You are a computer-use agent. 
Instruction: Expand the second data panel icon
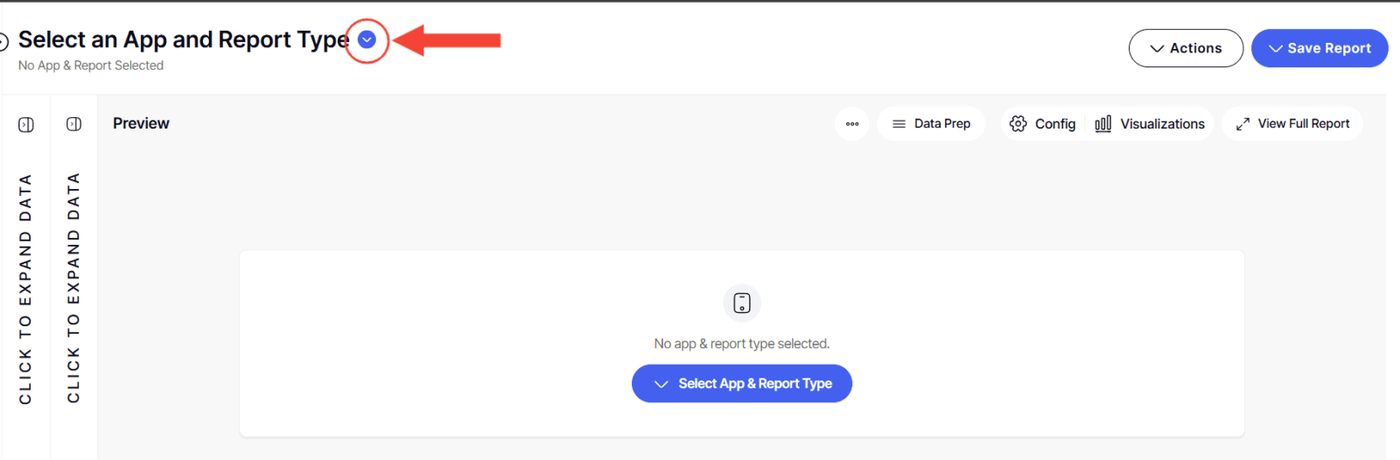[74, 124]
